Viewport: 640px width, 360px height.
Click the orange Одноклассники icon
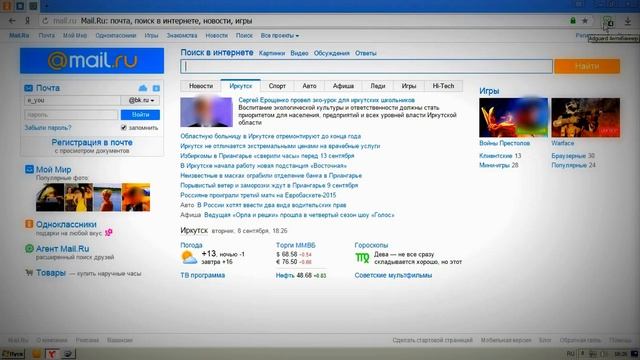coord(29,224)
